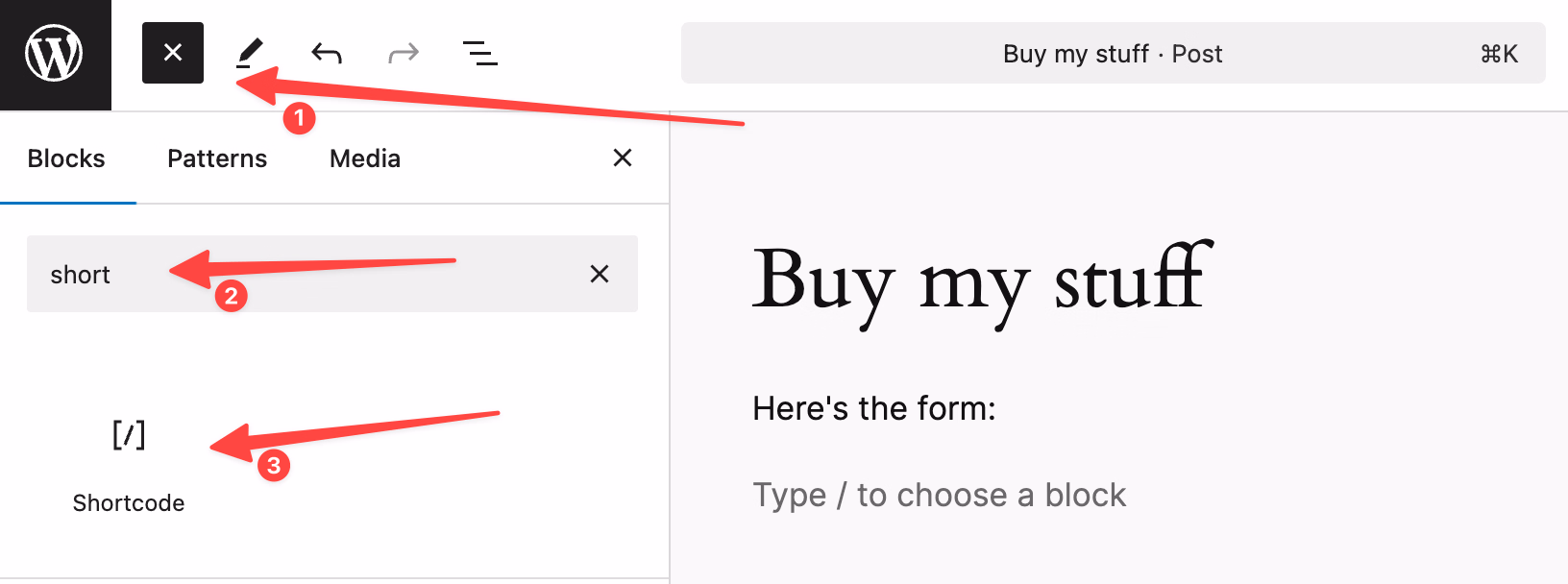Switch to the Patterns tab
Screen dimensions: 1568x584
[x=217, y=158]
